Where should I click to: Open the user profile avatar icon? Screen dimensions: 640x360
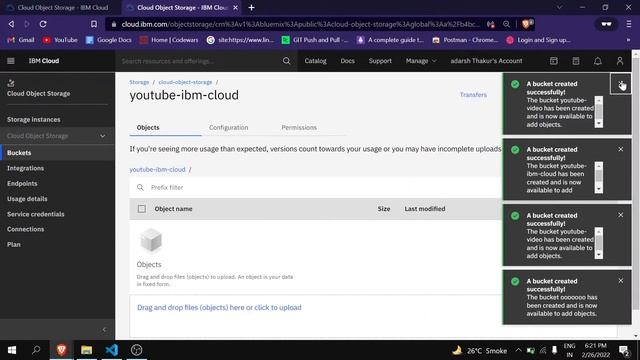pyautogui.click(x=620, y=61)
